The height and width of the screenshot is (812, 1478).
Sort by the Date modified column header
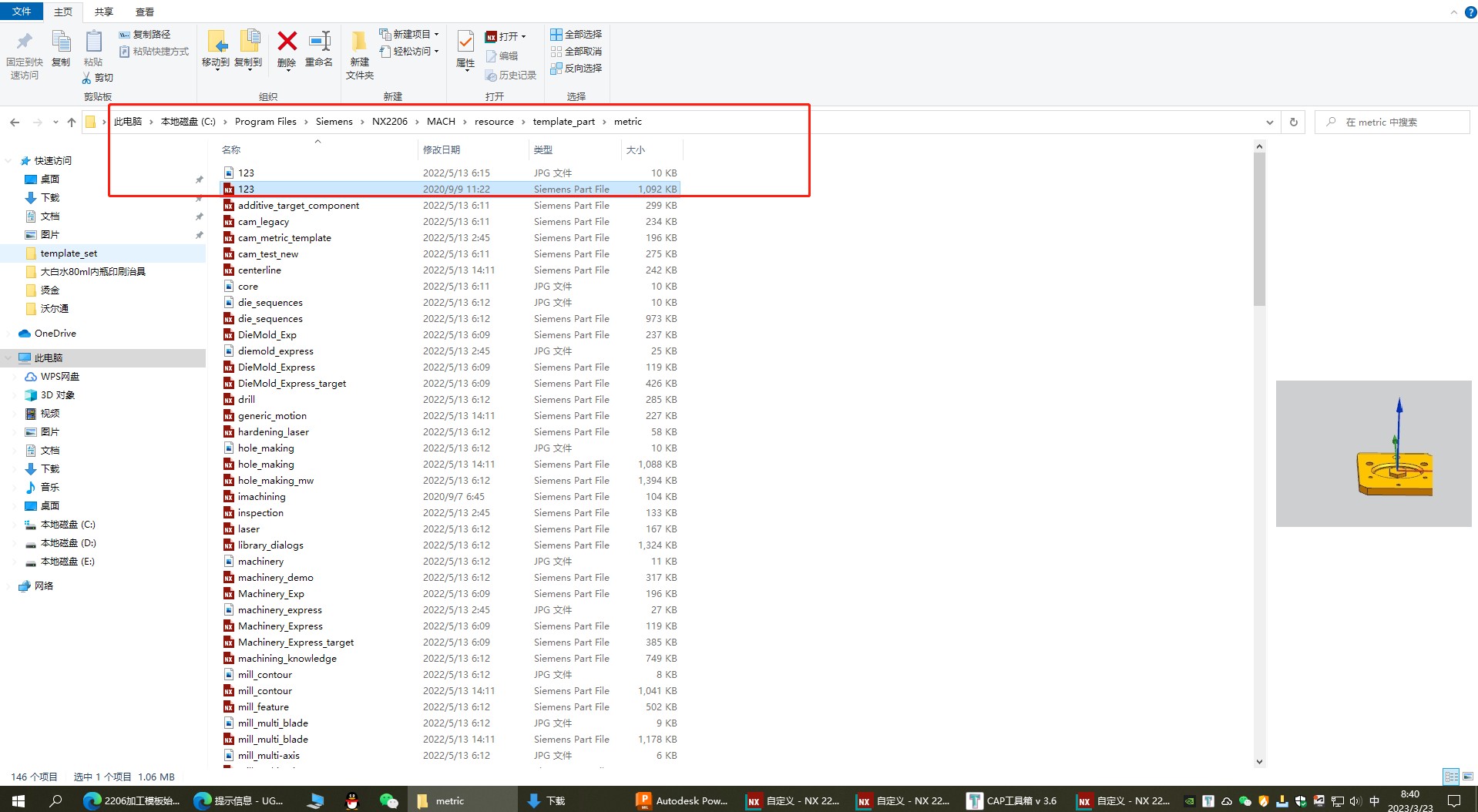click(x=442, y=150)
